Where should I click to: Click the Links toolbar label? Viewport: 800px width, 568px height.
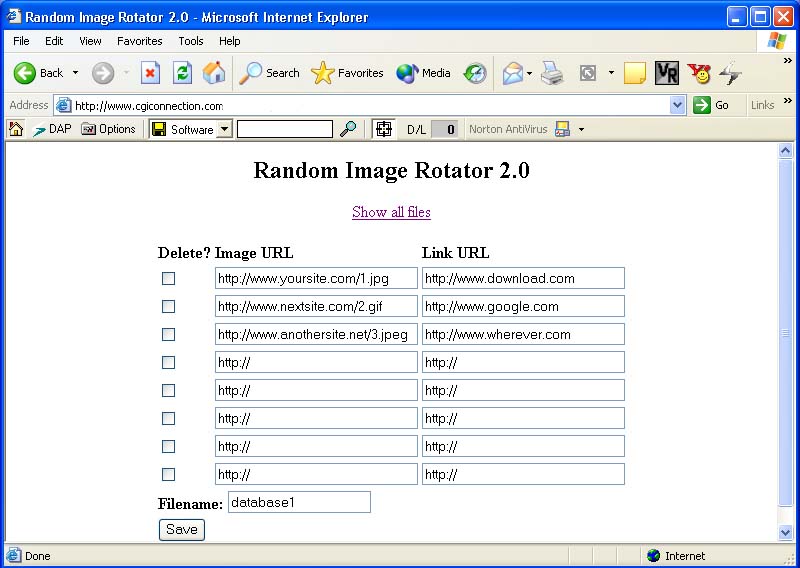(762, 105)
